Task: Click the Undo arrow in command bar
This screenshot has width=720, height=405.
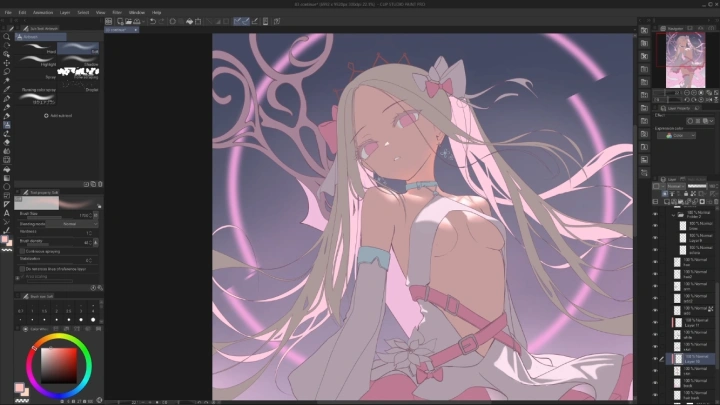Action: tap(153, 21)
